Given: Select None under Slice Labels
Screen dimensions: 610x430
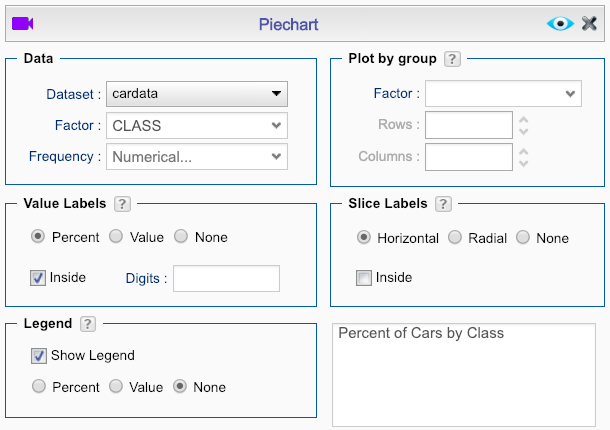Looking at the screenshot, I should [x=523, y=237].
